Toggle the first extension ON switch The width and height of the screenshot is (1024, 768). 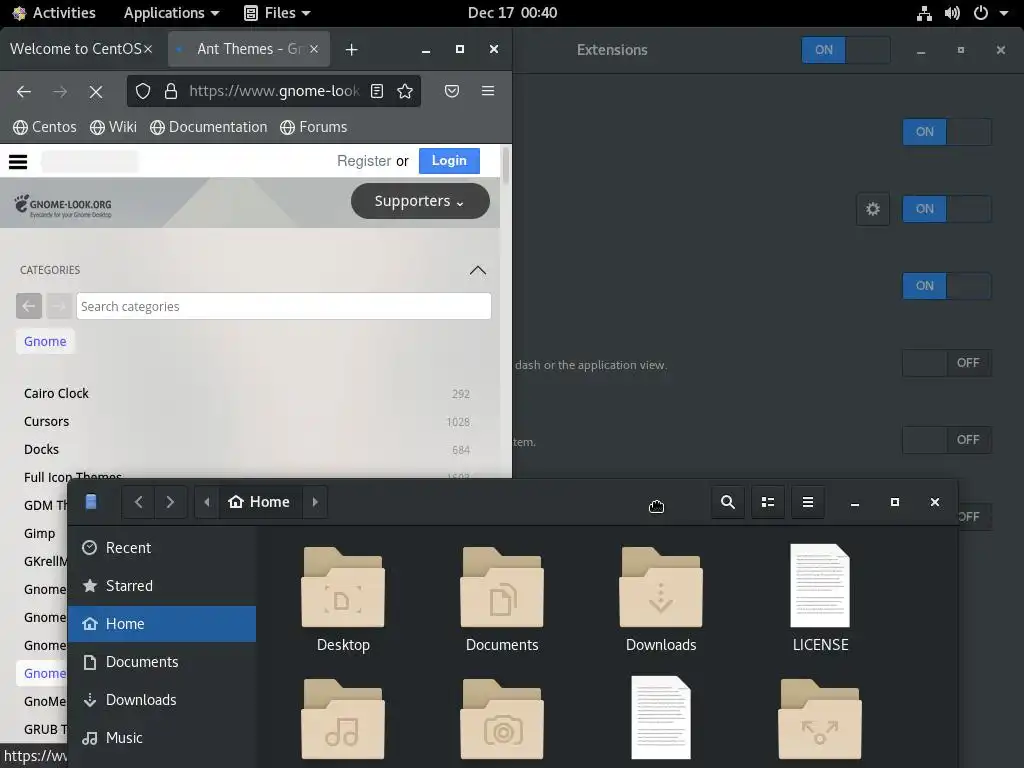(x=947, y=132)
